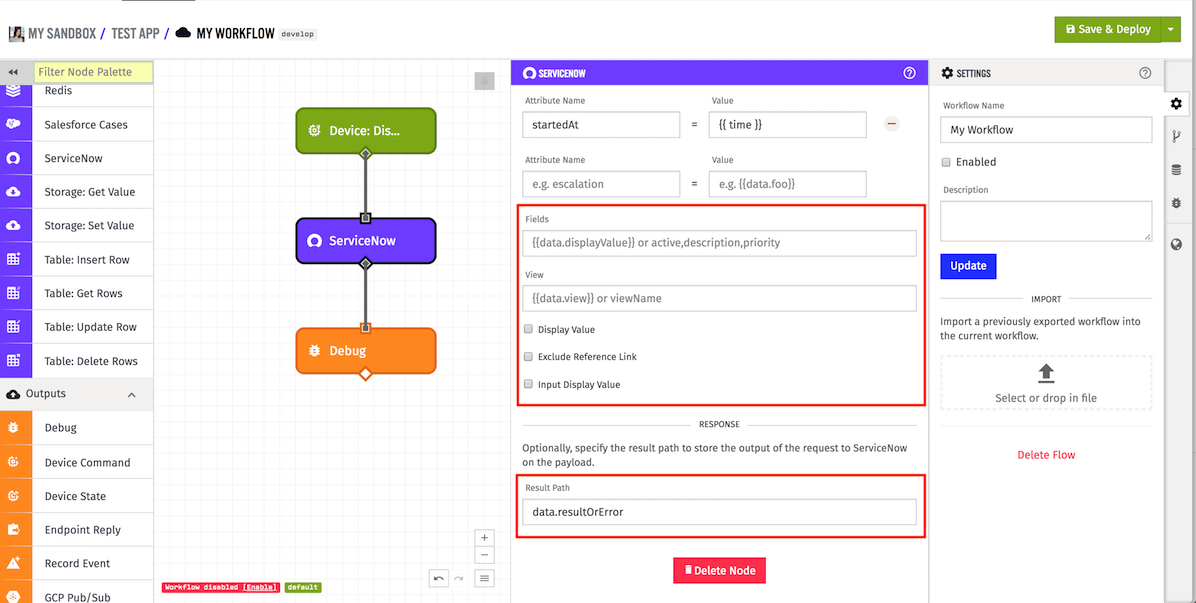1196x603 pixels.
Task: Zoom in on the workflow canvas
Action: click(484, 537)
